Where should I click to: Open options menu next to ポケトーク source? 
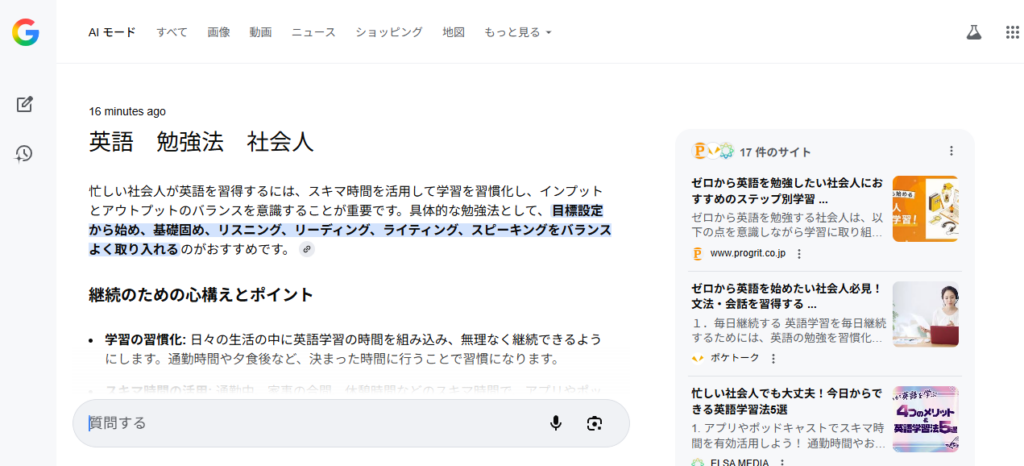(772, 358)
